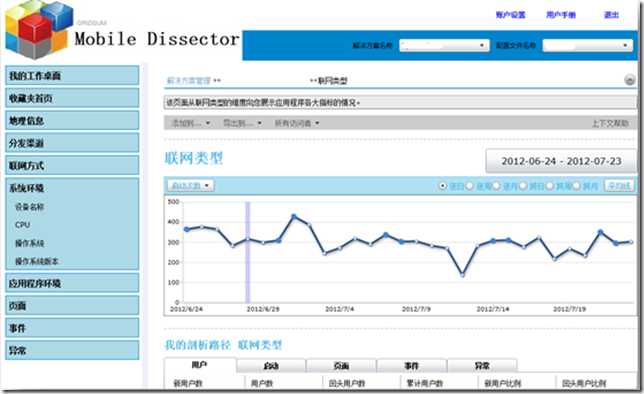The width and height of the screenshot is (644, 394).
Task: Switch to the 启动 tab
Action: tap(271, 366)
